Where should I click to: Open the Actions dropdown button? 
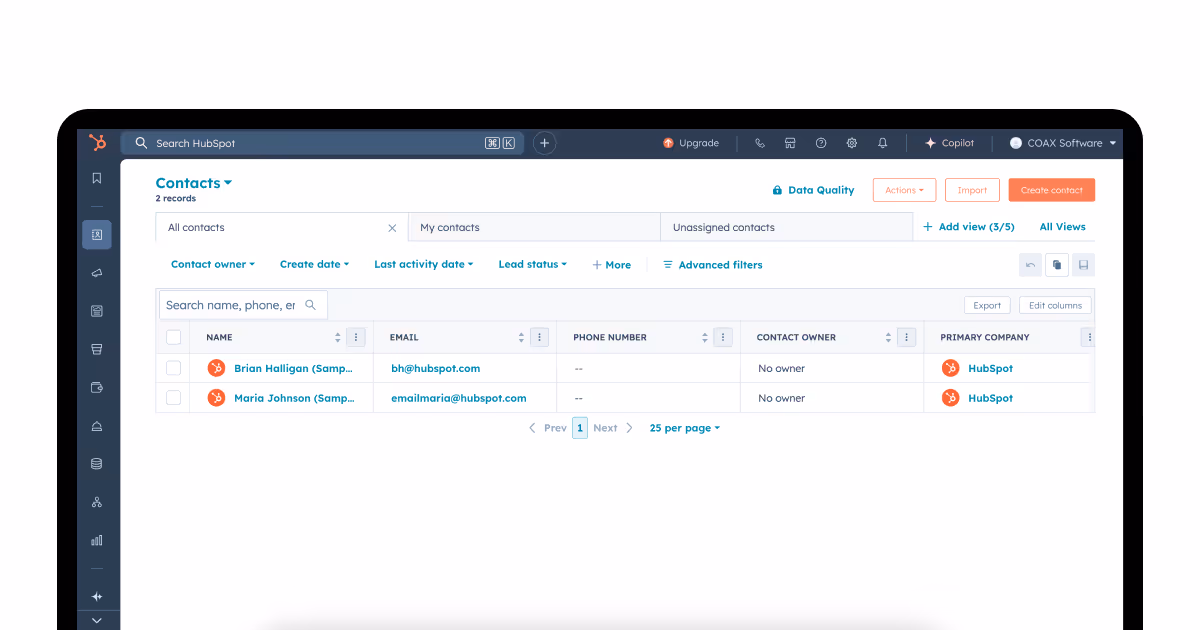[x=905, y=190]
